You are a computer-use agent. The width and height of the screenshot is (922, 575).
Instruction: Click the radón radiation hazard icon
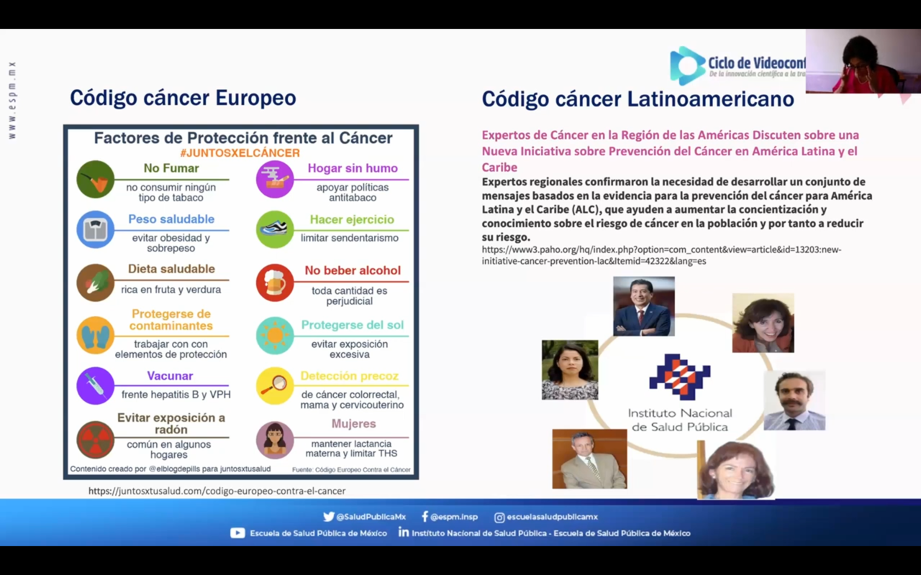click(95, 440)
